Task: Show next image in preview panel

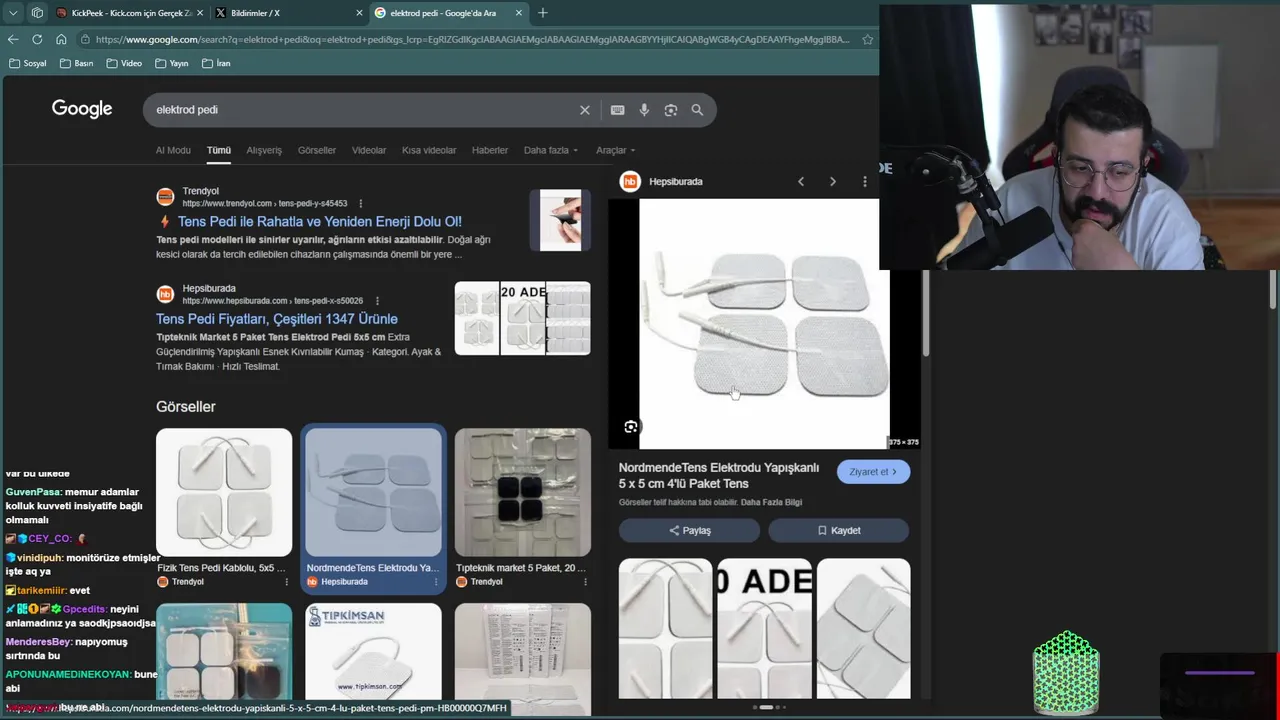Action: point(833,182)
